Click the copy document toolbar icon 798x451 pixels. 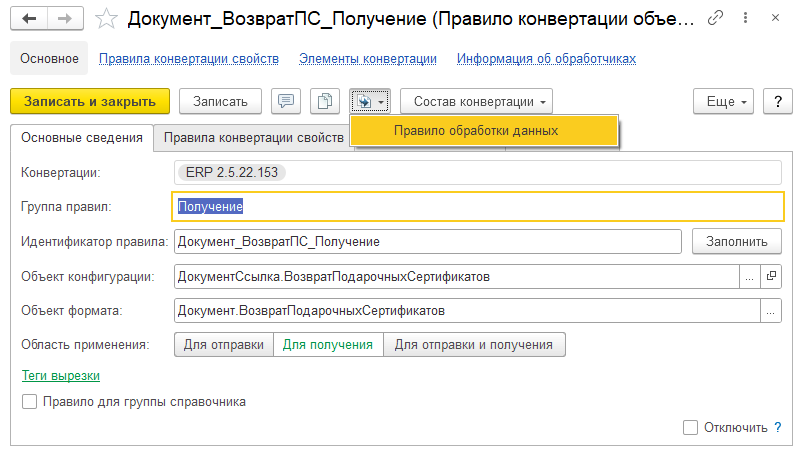click(x=325, y=101)
